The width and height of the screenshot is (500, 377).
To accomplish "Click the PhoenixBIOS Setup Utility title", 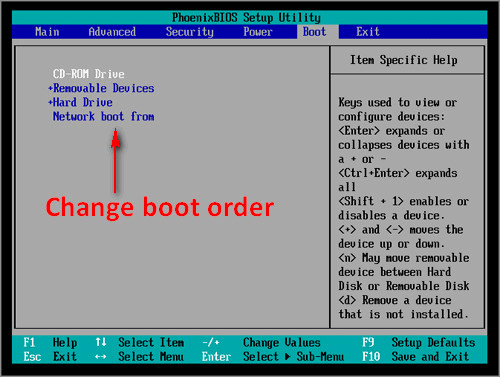I will tap(246, 17).
